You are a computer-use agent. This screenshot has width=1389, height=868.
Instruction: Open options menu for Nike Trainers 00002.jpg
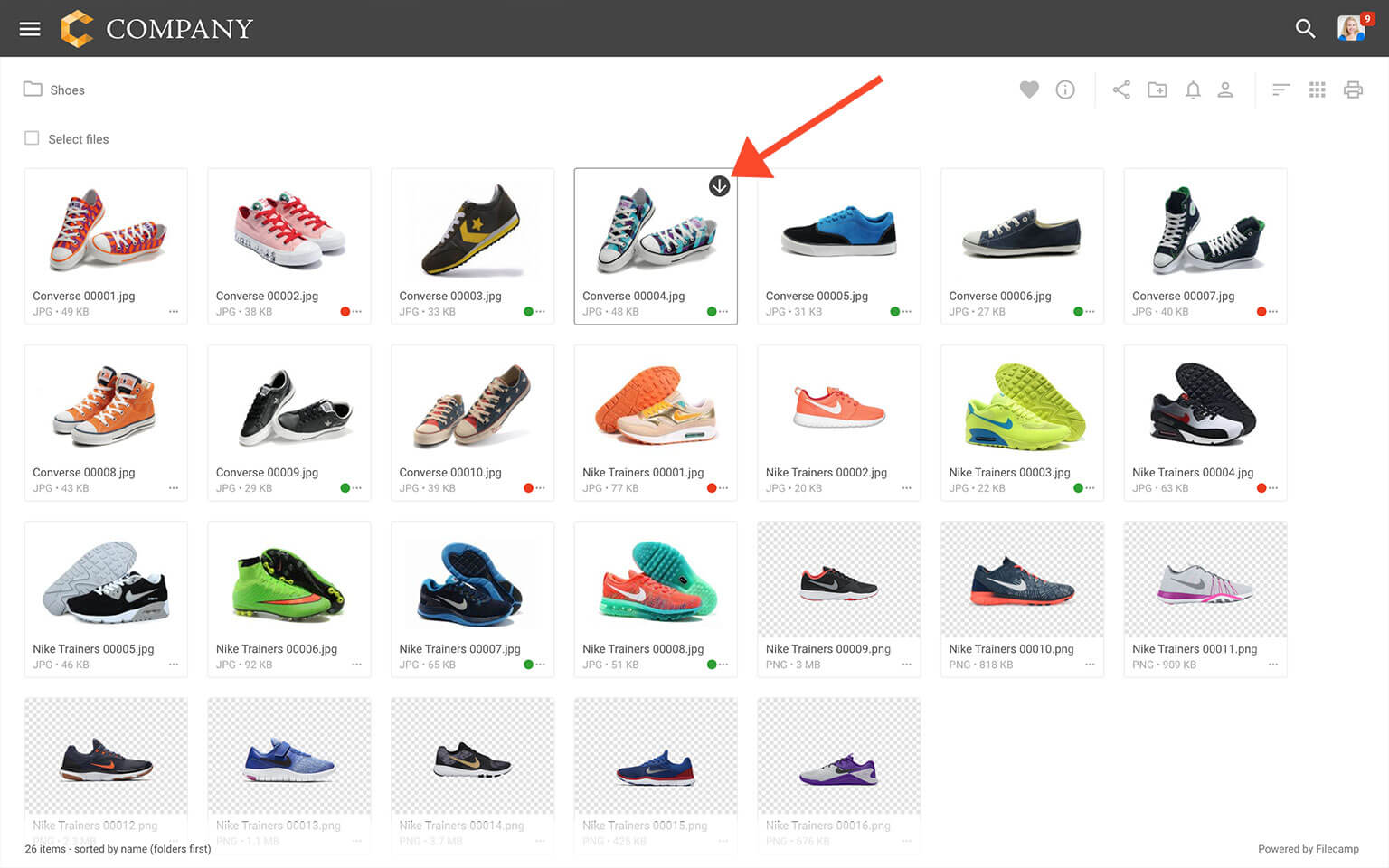(x=906, y=488)
